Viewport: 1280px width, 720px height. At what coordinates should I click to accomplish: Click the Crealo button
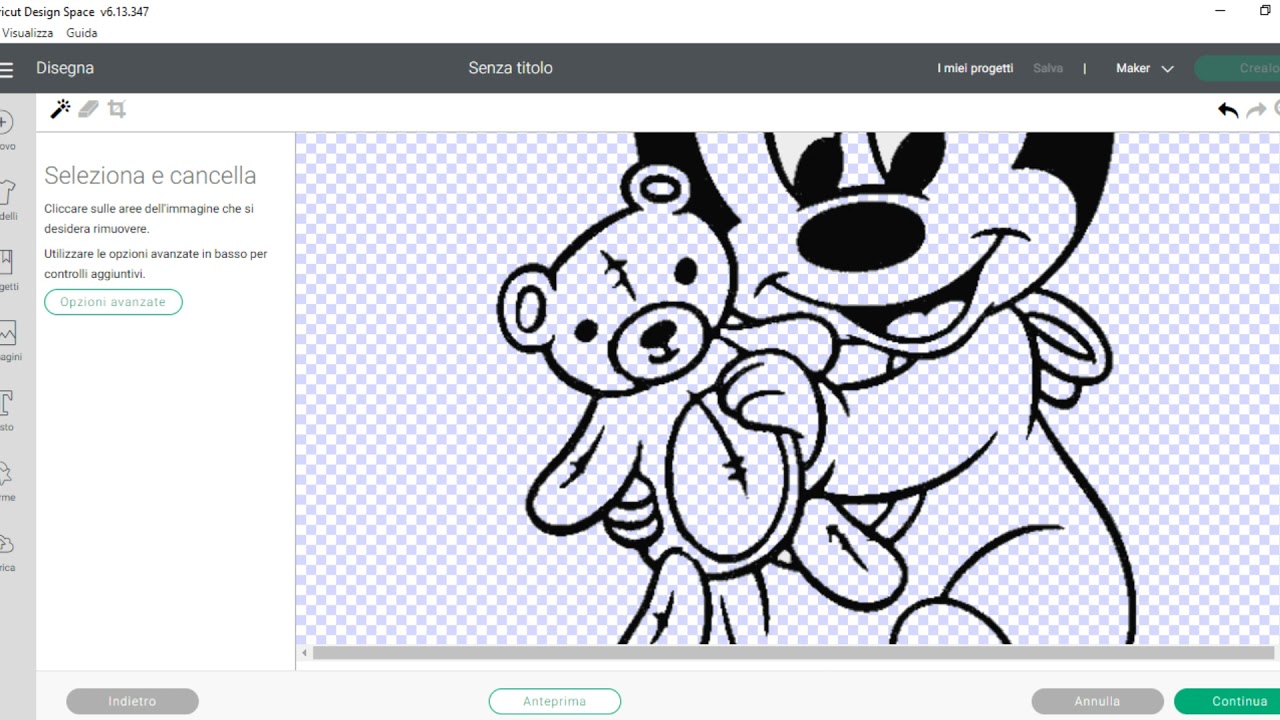(1238, 68)
